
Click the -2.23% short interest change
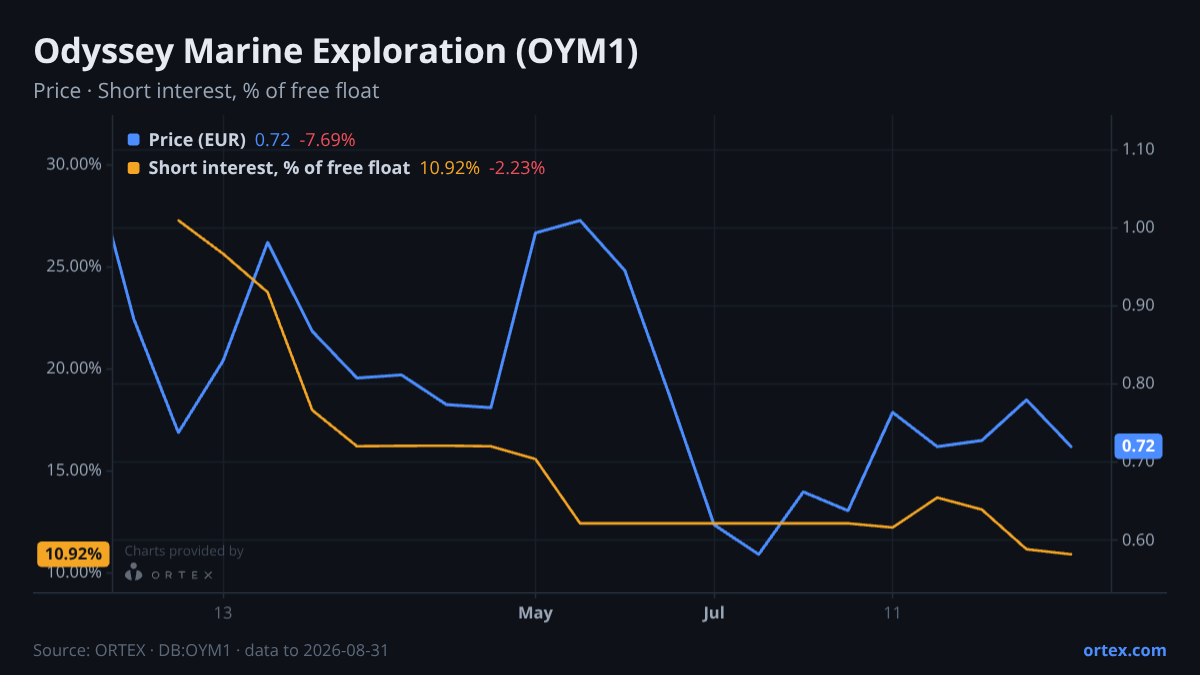pyautogui.click(x=517, y=168)
